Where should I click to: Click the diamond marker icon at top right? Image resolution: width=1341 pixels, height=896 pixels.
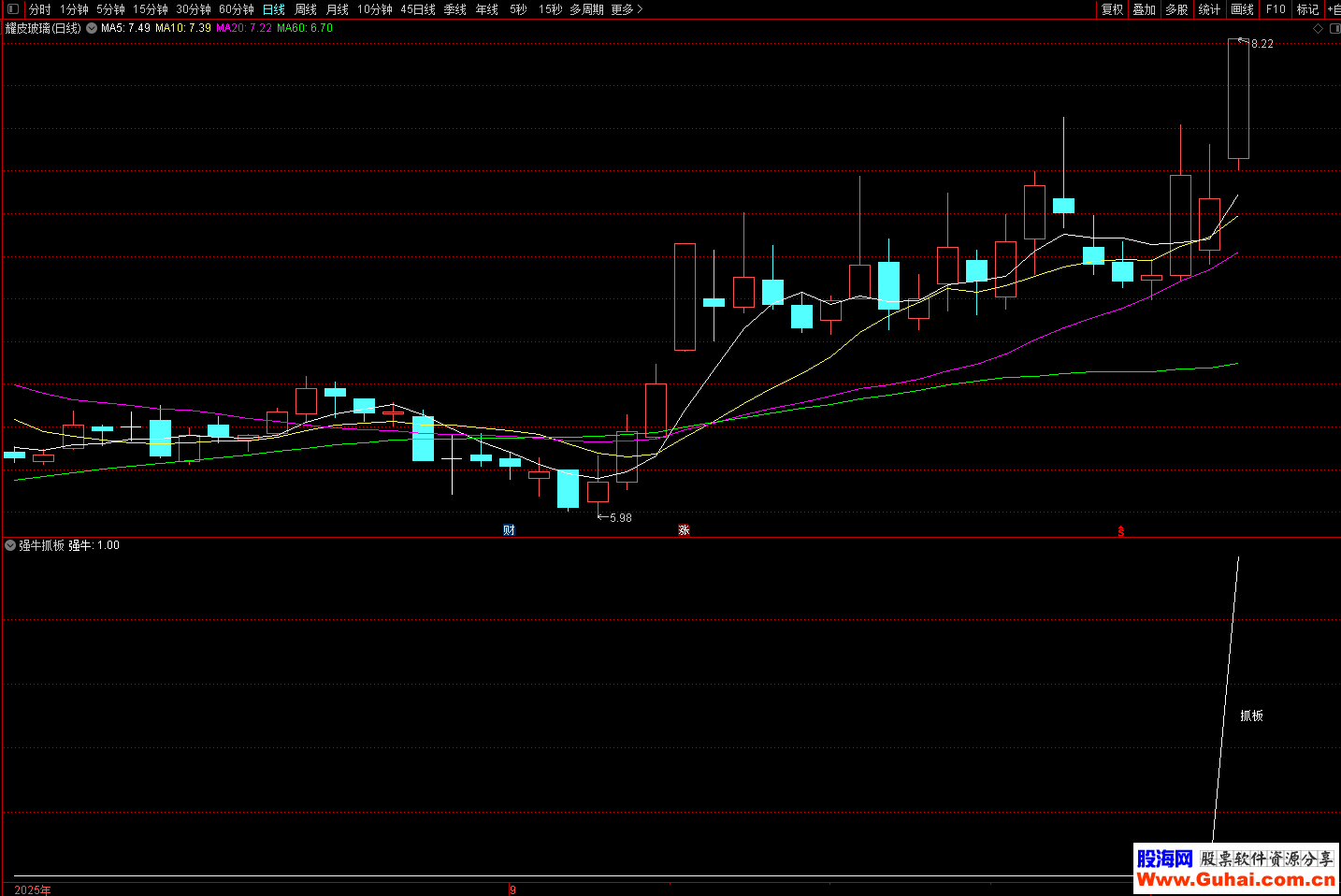click(1319, 29)
